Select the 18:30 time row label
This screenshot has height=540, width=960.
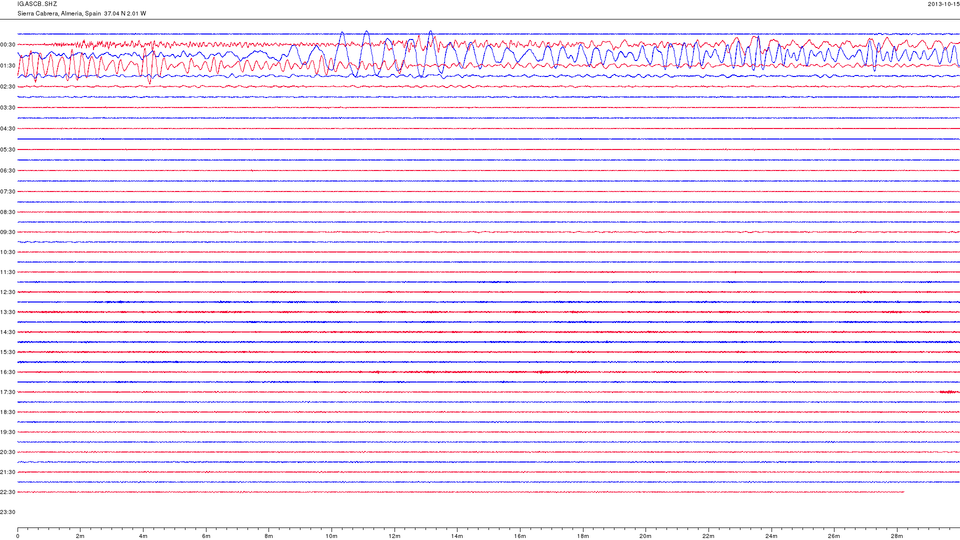(x=7, y=412)
